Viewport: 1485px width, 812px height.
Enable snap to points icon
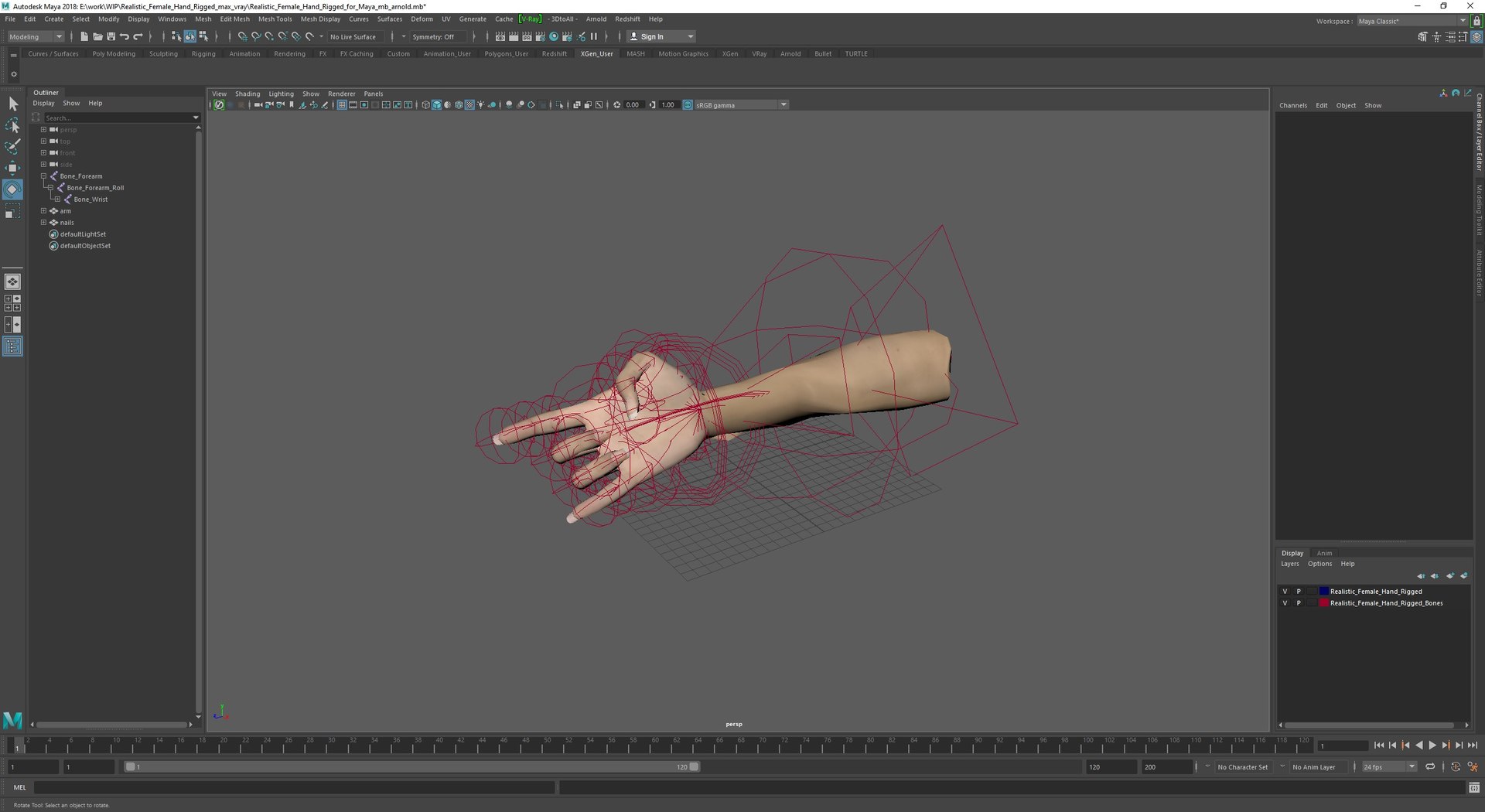(269, 36)
